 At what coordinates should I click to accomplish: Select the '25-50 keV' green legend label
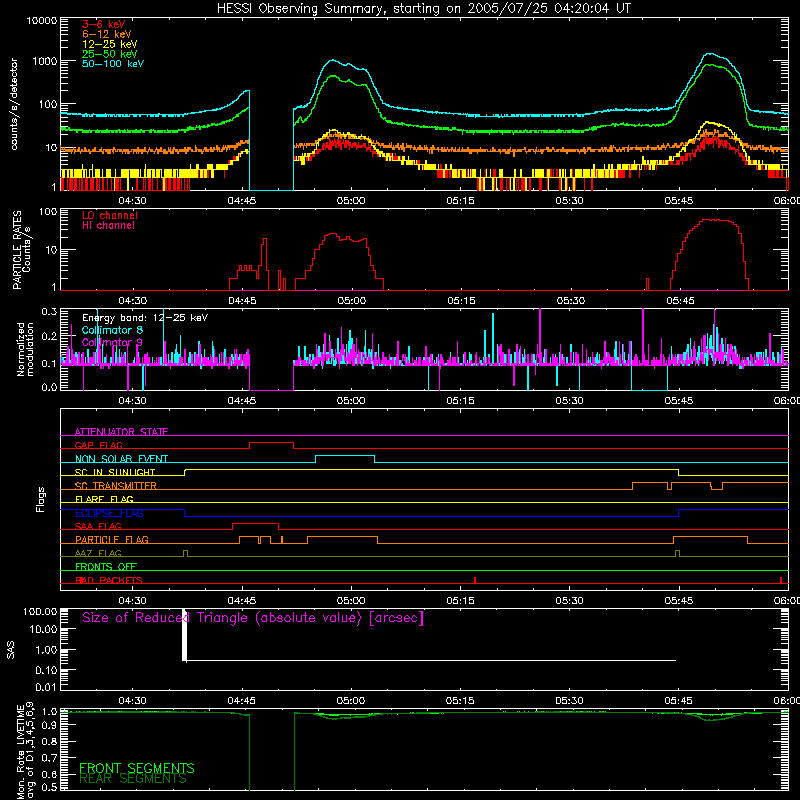pyautogui.click(x=110, y=54)
